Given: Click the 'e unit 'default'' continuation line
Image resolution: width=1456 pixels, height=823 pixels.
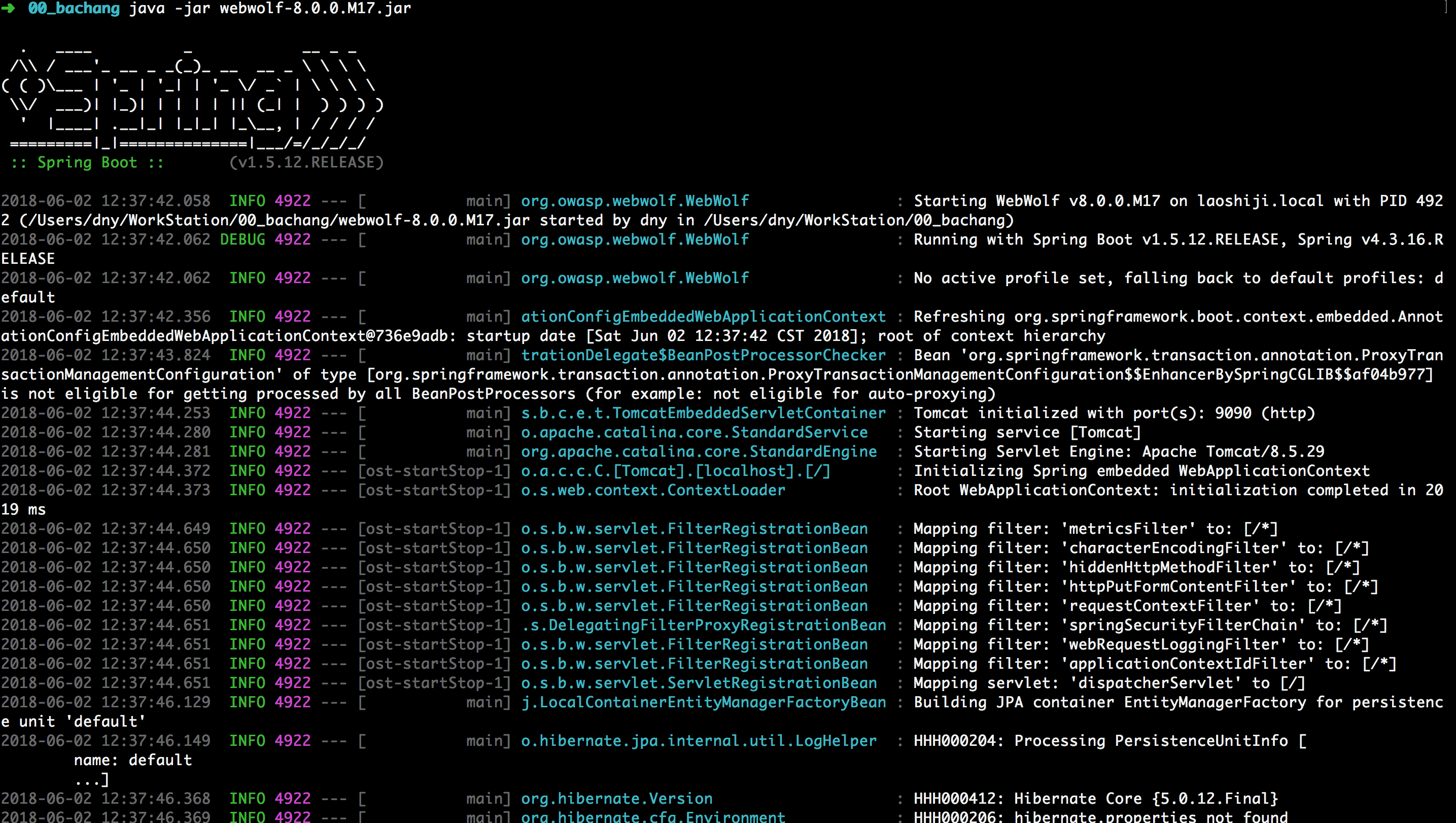Looking at the screenshot, I should pyautogui.click(x=74, y=722).
